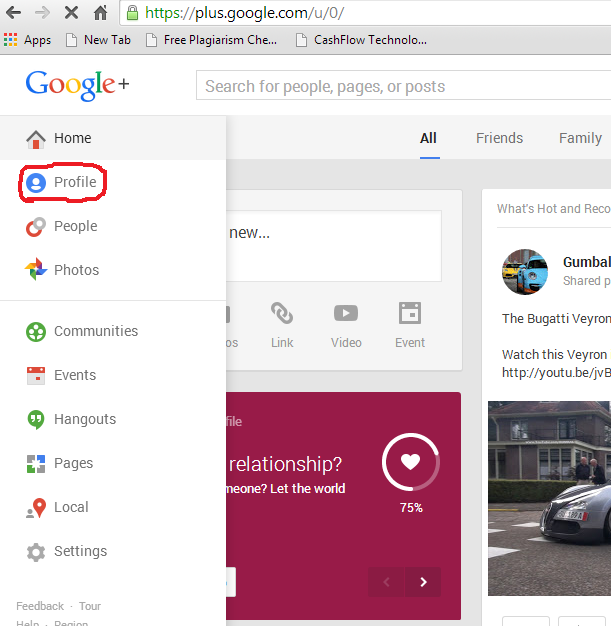Open Events calendar icon
The image size is (611, 626).
36,376
